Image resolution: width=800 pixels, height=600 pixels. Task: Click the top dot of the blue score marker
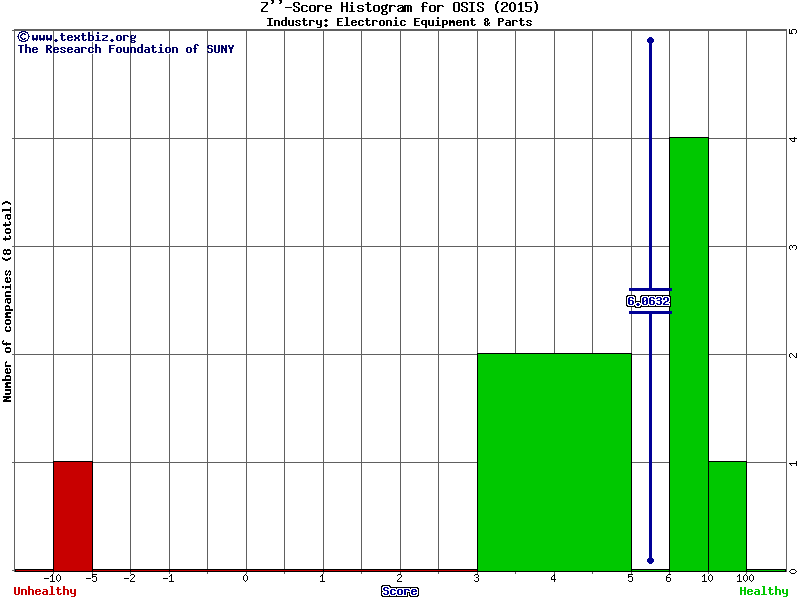click(x=651, y=40)
